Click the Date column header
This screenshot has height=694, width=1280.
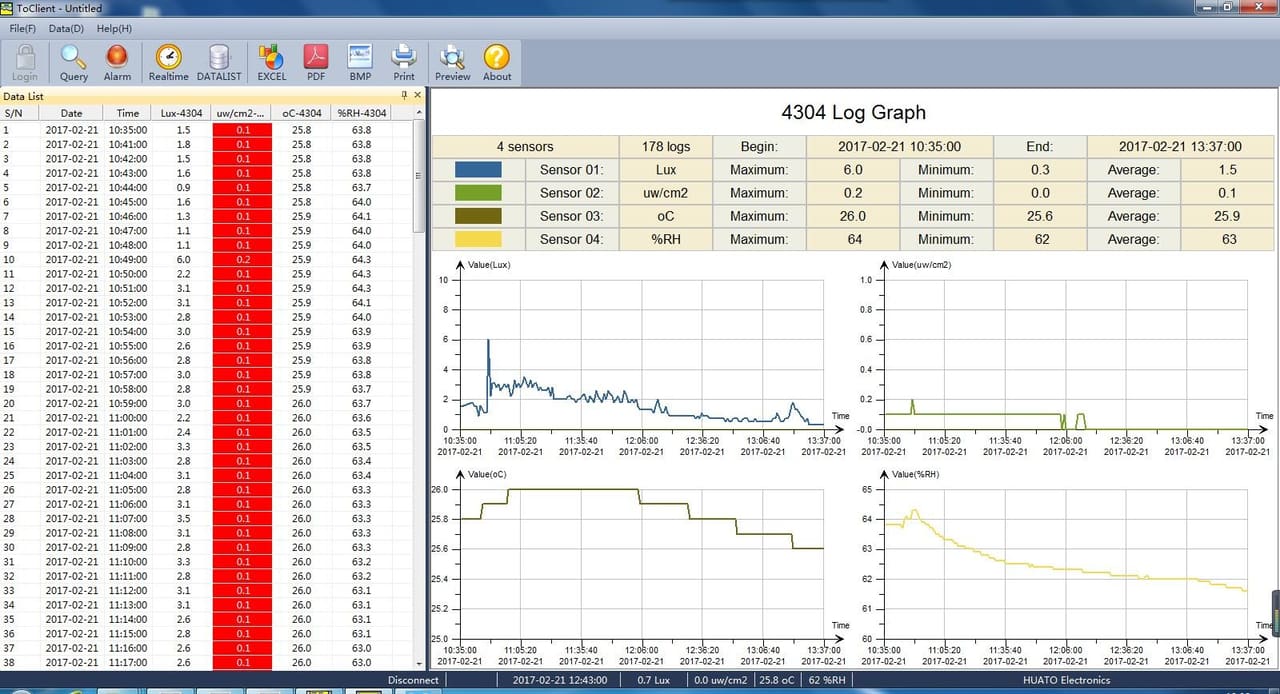(72, 113)
